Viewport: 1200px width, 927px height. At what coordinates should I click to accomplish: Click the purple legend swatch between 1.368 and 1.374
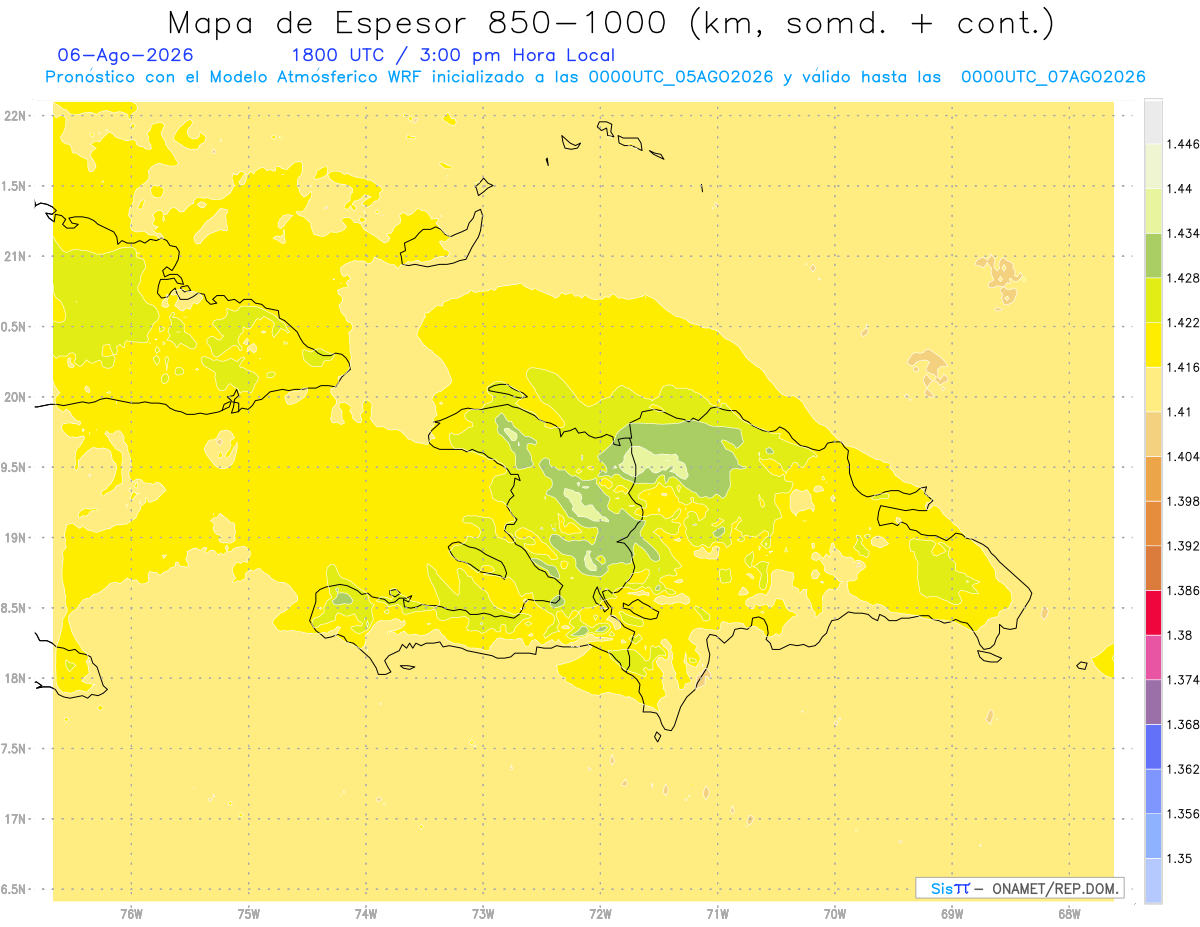tap(1153, 702)
